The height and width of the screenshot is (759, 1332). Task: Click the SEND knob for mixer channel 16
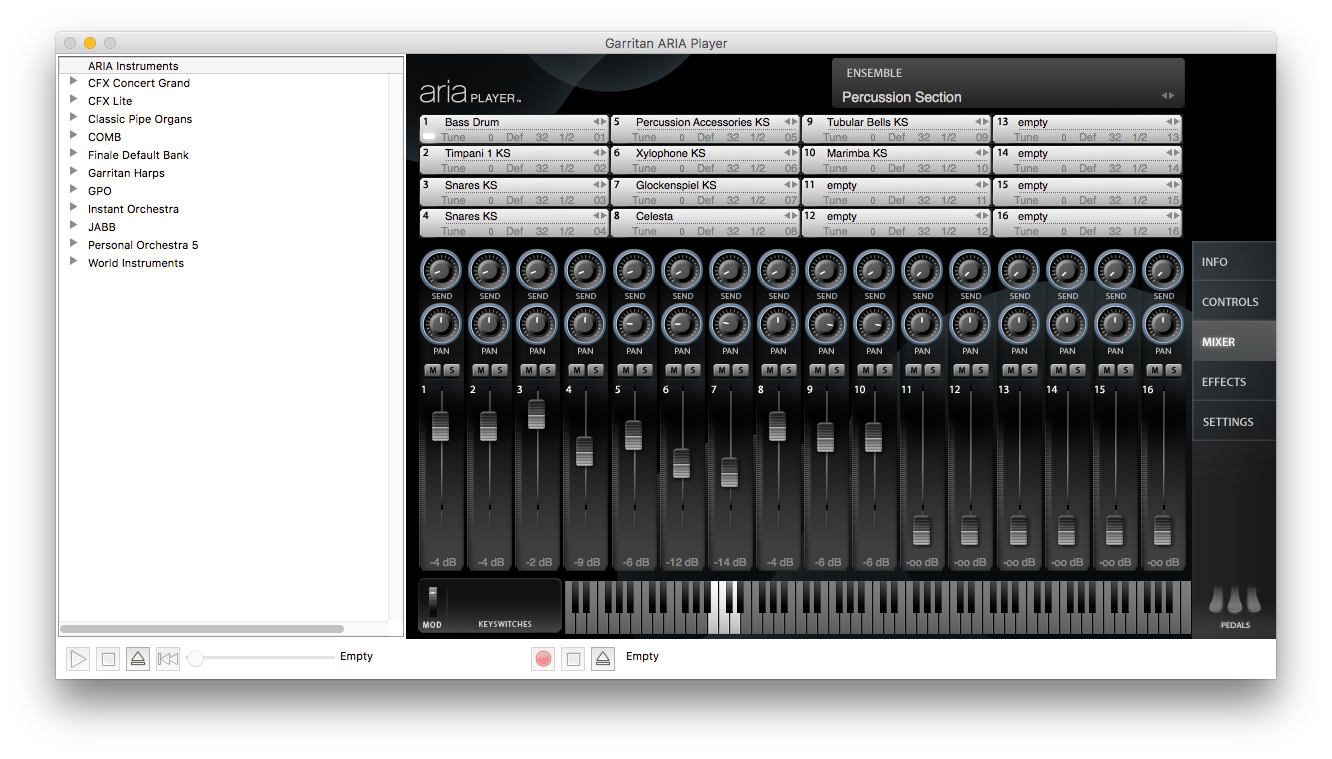coord(1163,270)
